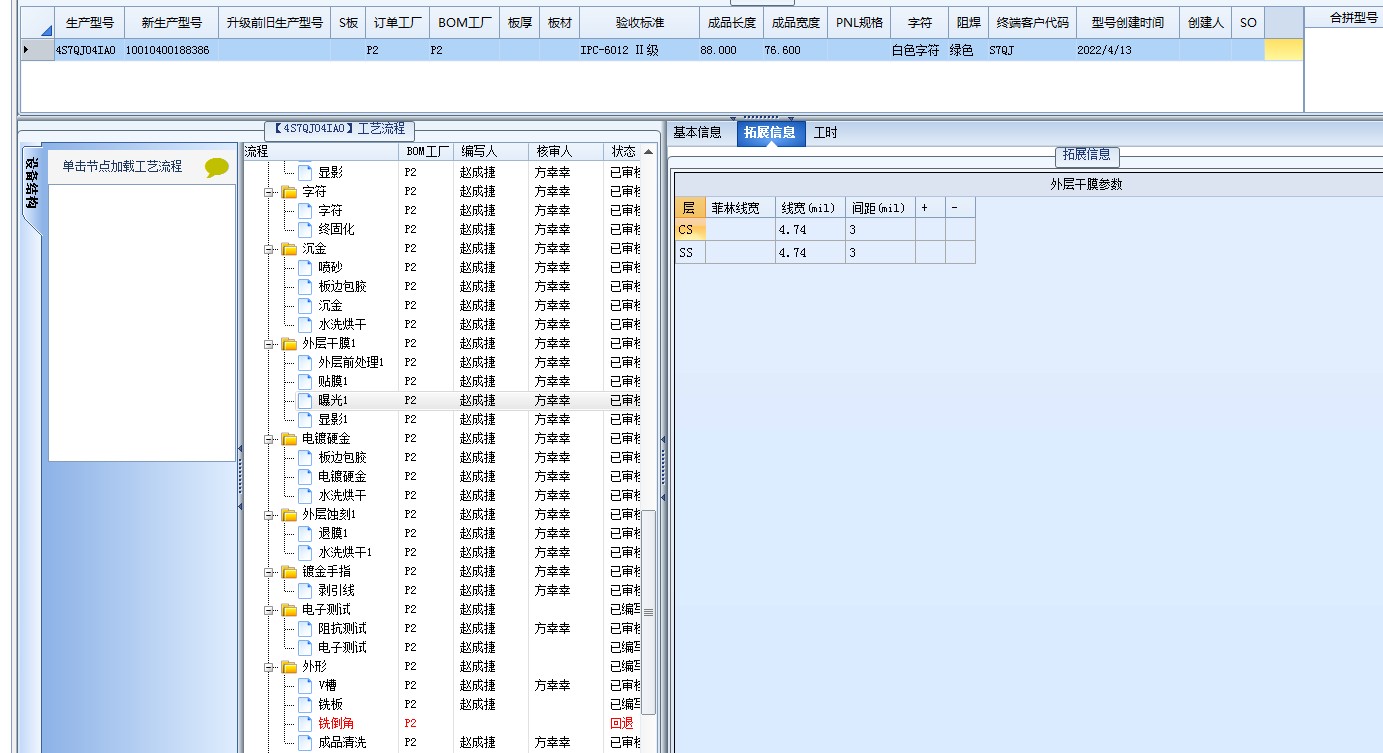
Task: Click the S7QJ customer code cell
Action: 1032,50
